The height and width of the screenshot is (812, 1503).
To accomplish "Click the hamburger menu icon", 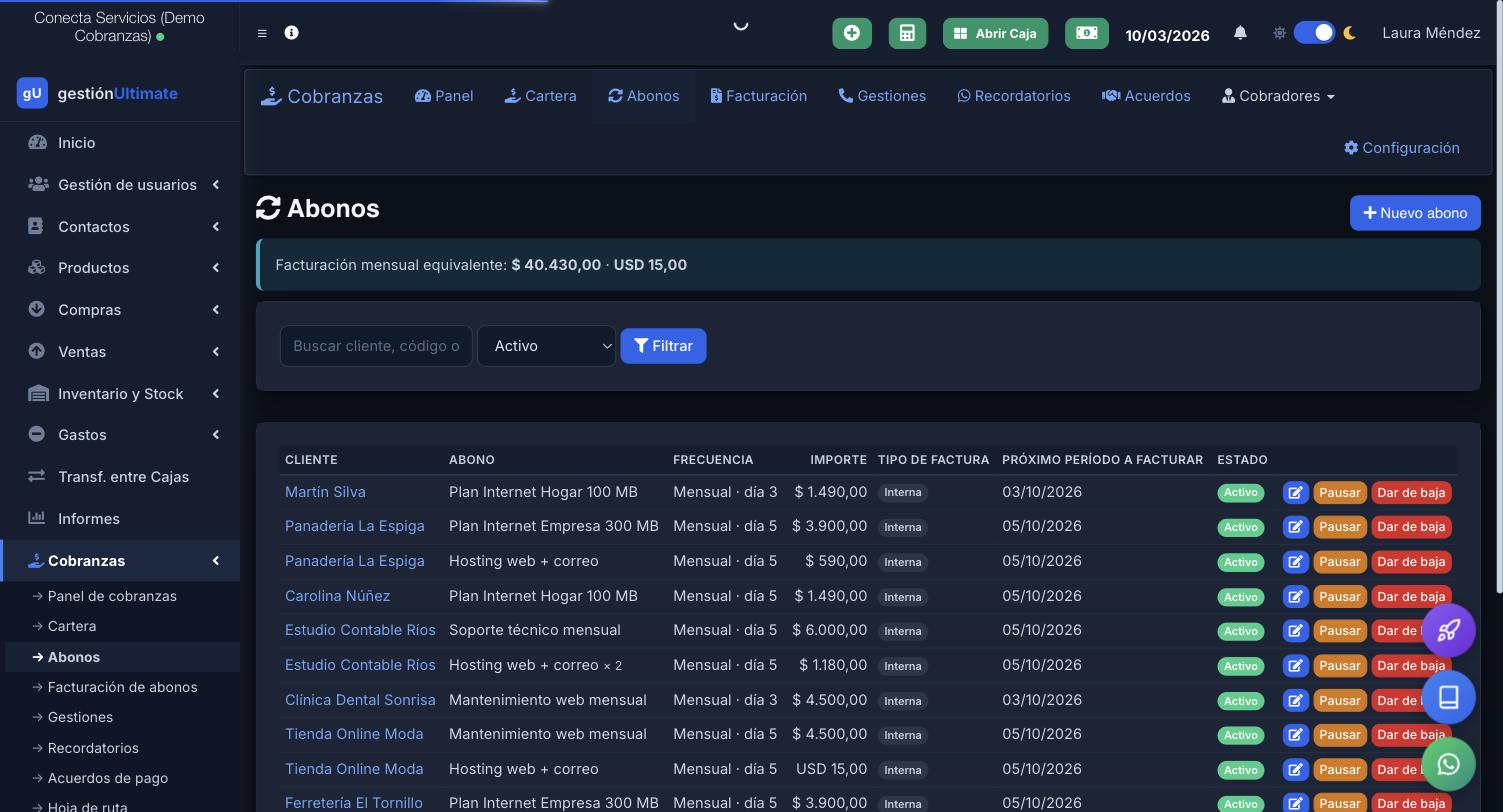I will click(262, 33).
